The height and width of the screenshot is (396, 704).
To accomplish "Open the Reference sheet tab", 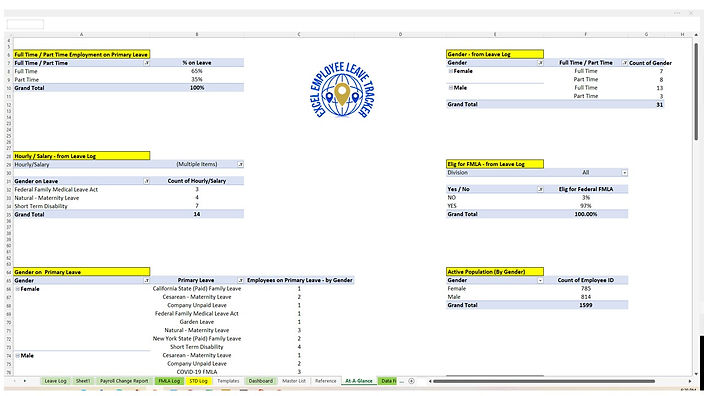I will coord(326,381).
